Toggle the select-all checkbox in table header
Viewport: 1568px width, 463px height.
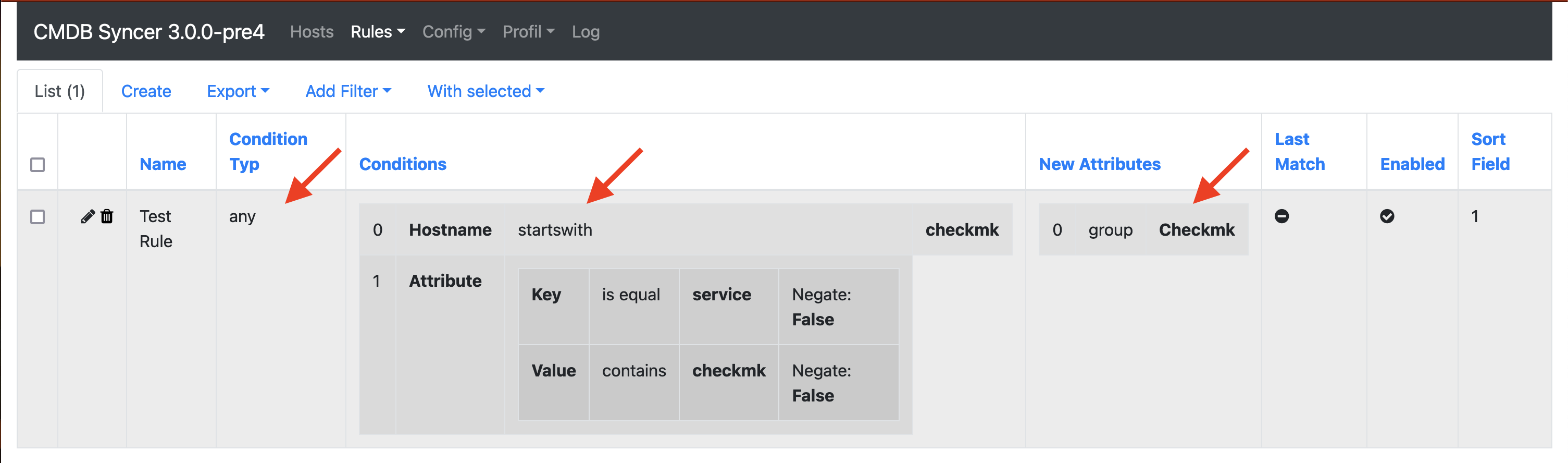[38, 164]
